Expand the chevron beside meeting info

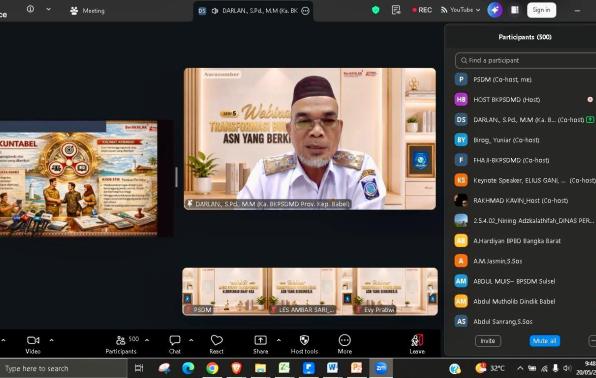tap(49, 9)
